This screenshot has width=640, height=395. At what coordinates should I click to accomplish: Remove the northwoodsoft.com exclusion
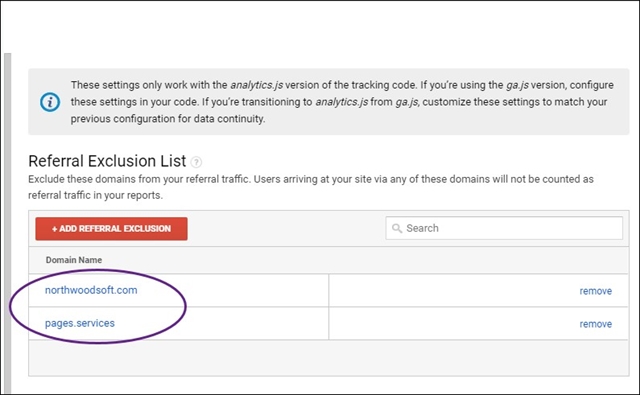pyautogui.click(x=596, y=291)
